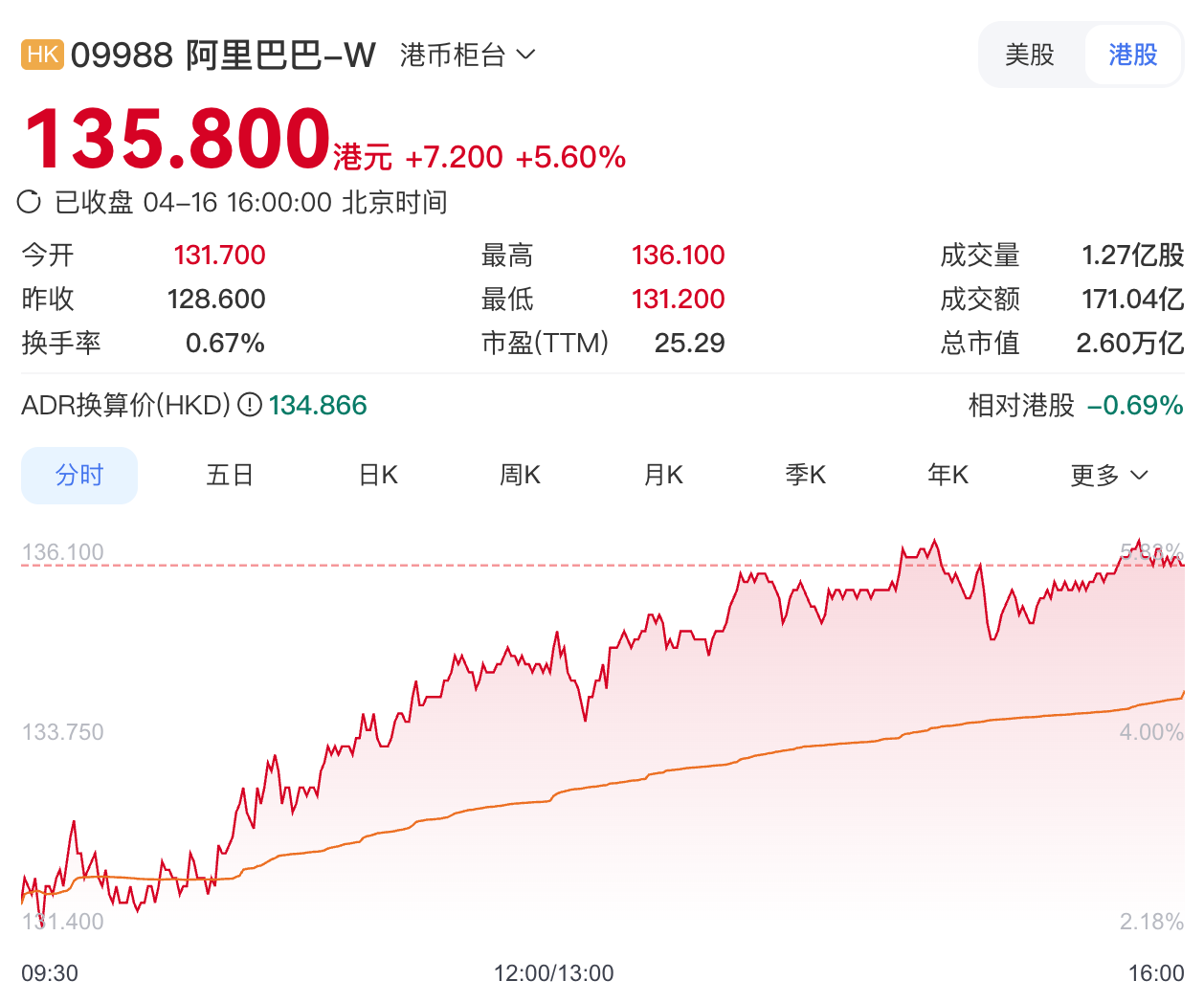Select the 五日 chart tab
This screenshot has width=1204, height=1003.
point(230,475)
